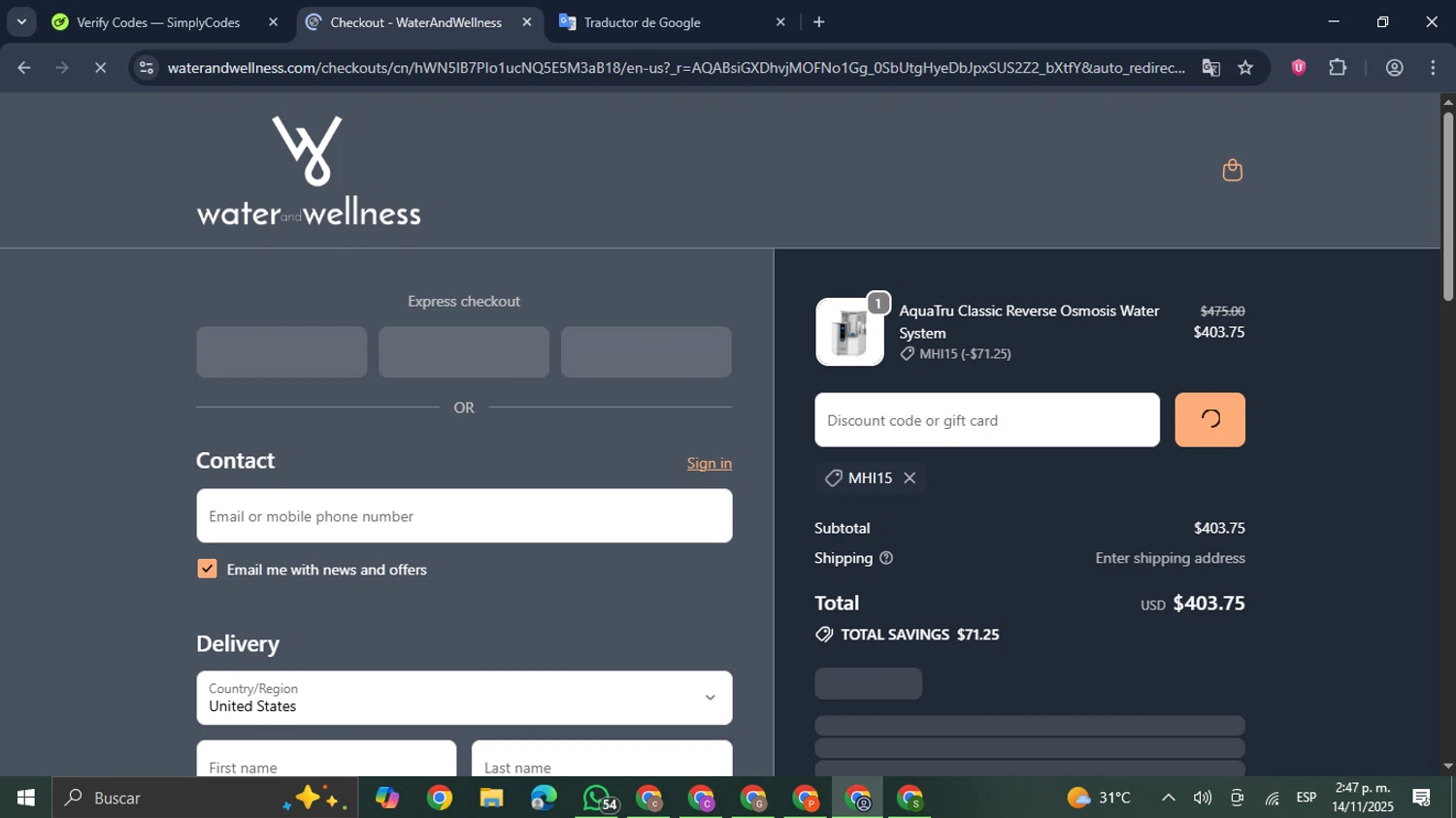Viewport: 1456px width, 818px height.
Task: Click the page vertical scrollbar
Action: (1447, 206)
